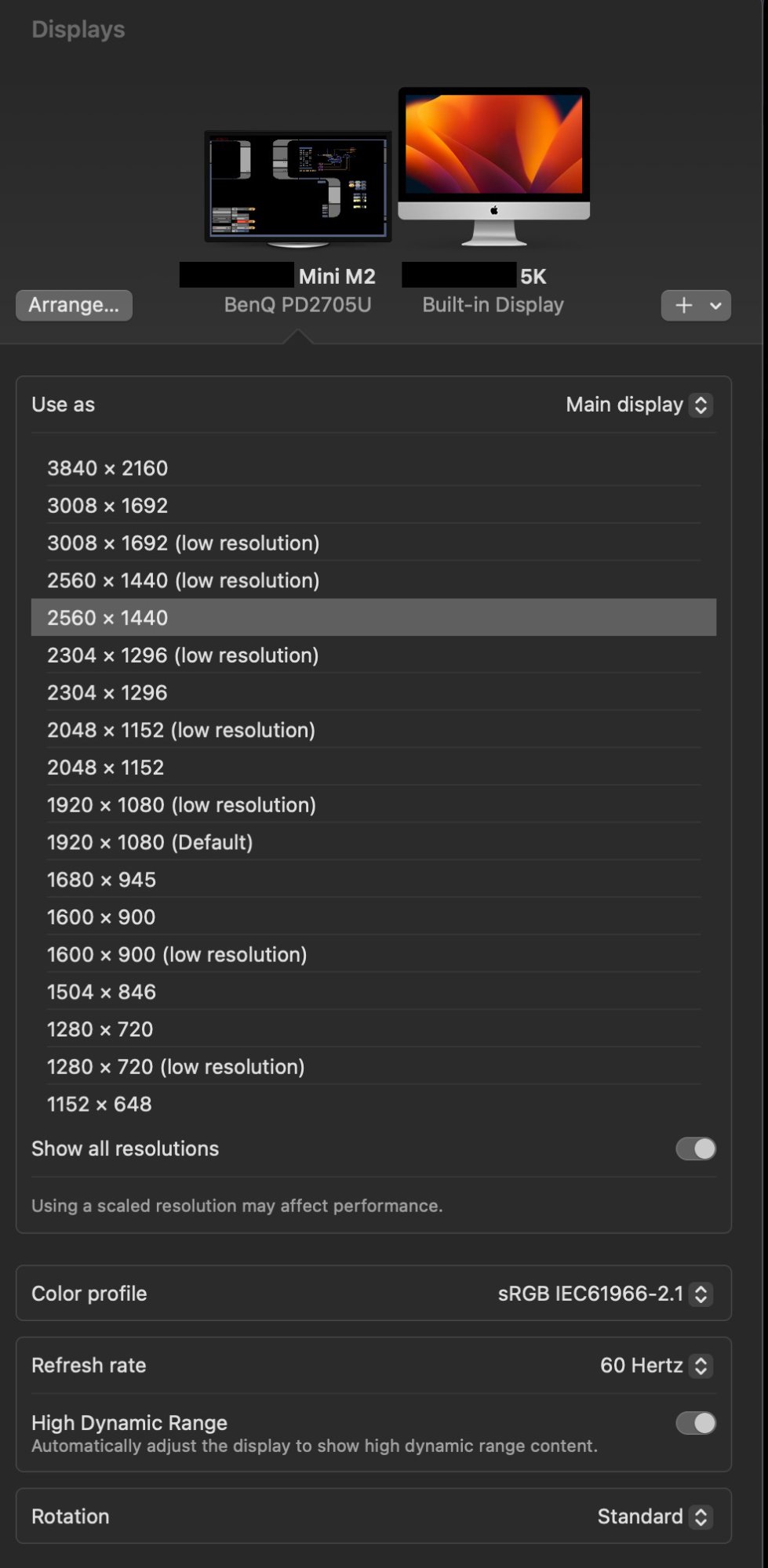Pick 1680 × 945 resolution
The image size is (768, 1568).
click(373, 880)
